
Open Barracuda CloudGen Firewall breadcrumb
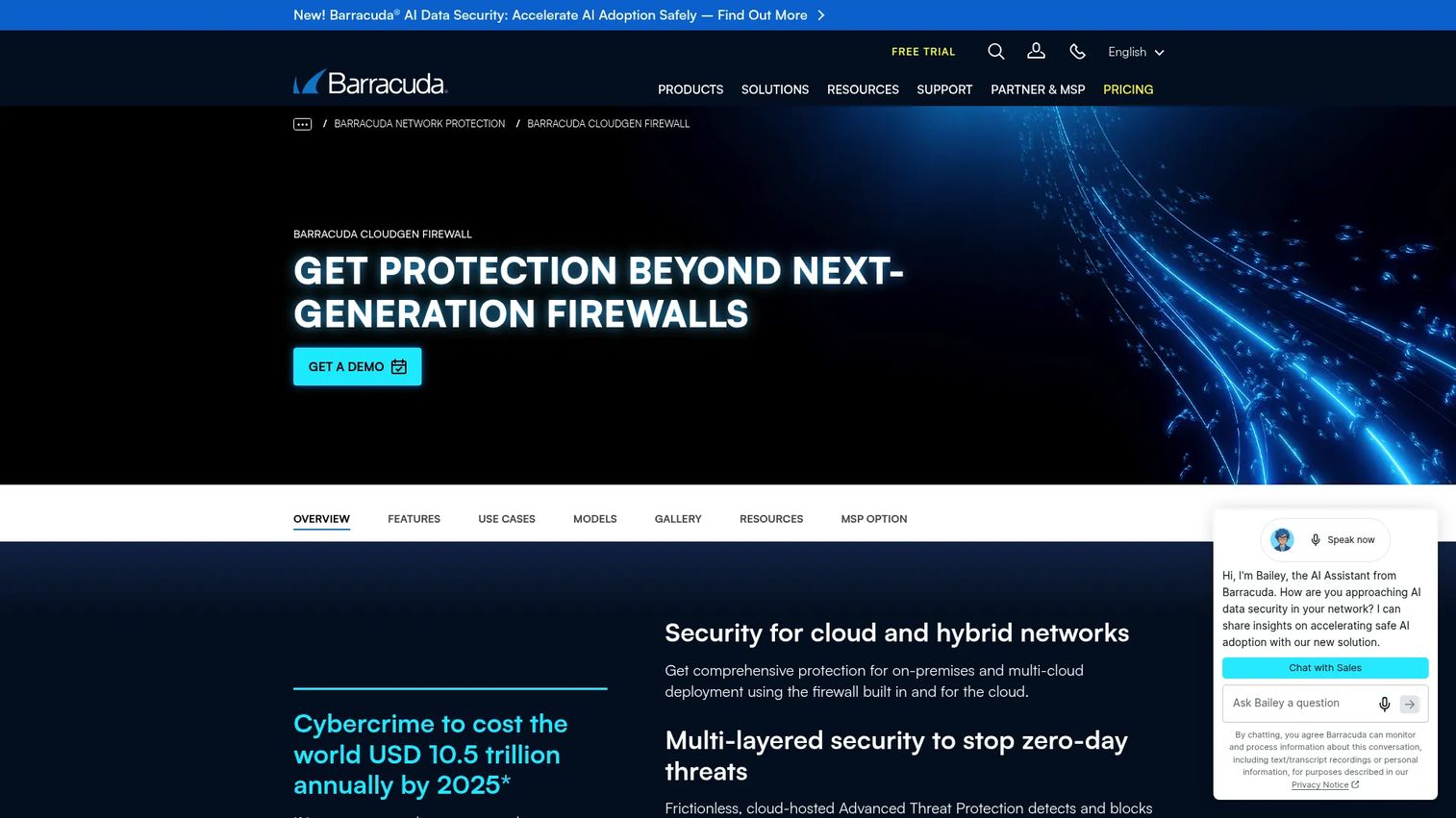click(x=608, y=124)
